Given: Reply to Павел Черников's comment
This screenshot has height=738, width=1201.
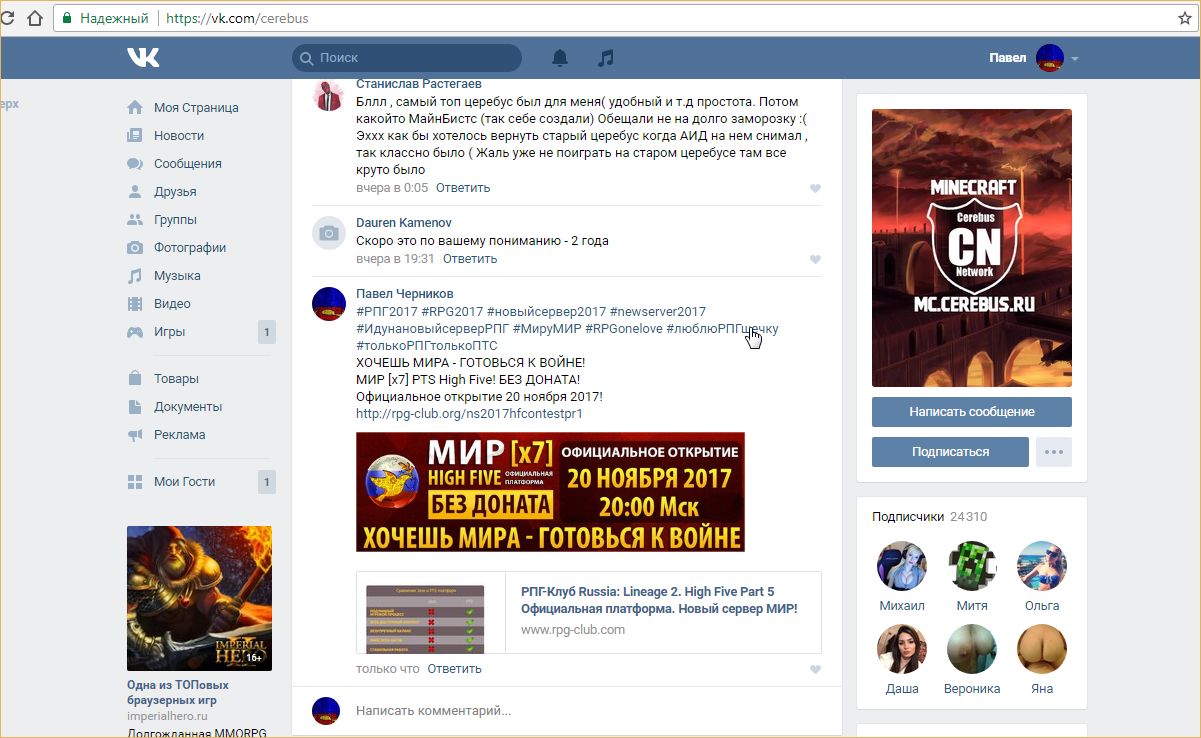Looking at the screenshot, I should click(455, 669).
